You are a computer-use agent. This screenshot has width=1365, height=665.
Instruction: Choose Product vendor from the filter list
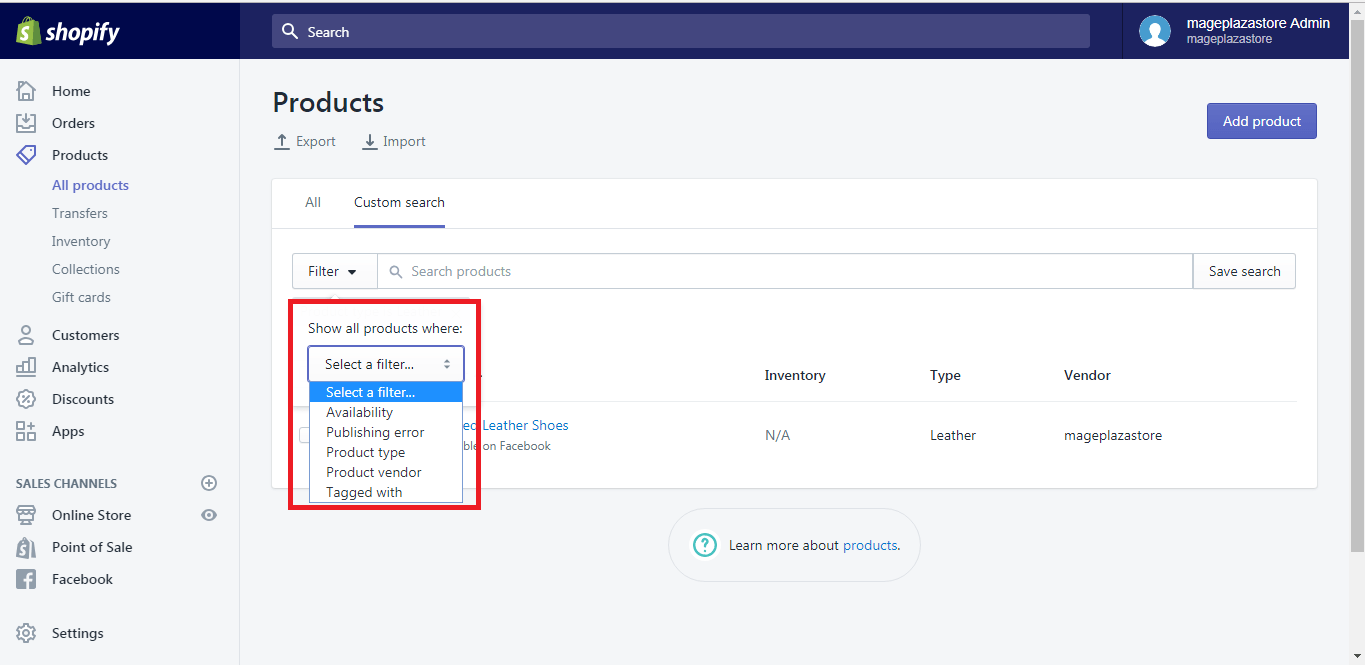pyautogui.click(x=374, y=471)
